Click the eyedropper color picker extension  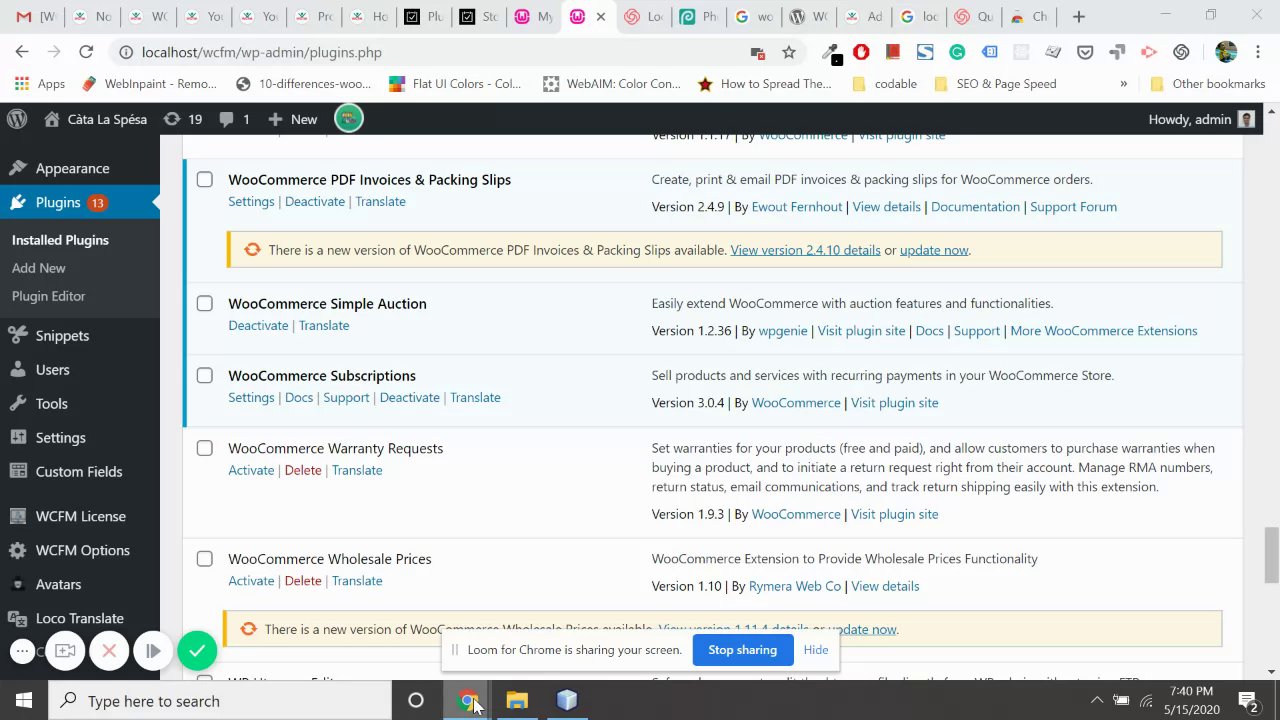(x=830, y=52)
